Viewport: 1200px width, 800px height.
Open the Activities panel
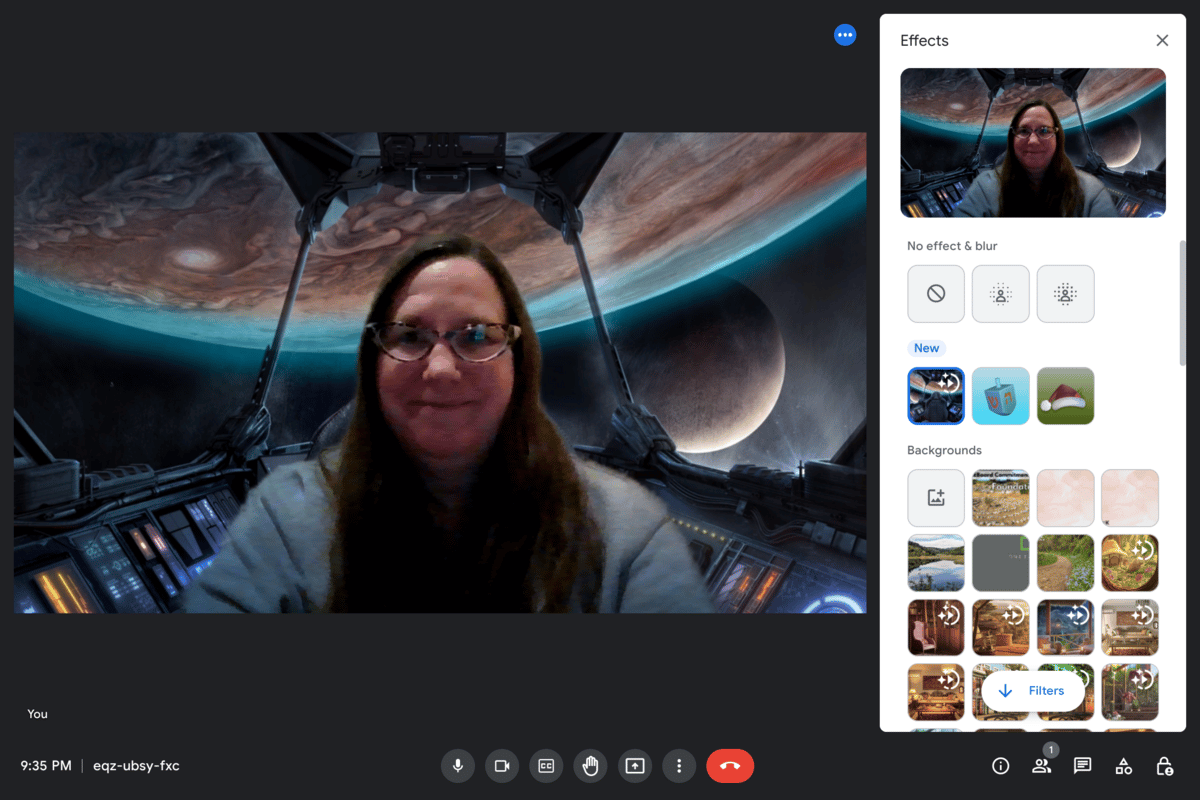pyautogui.click(x=1124, y=766)
